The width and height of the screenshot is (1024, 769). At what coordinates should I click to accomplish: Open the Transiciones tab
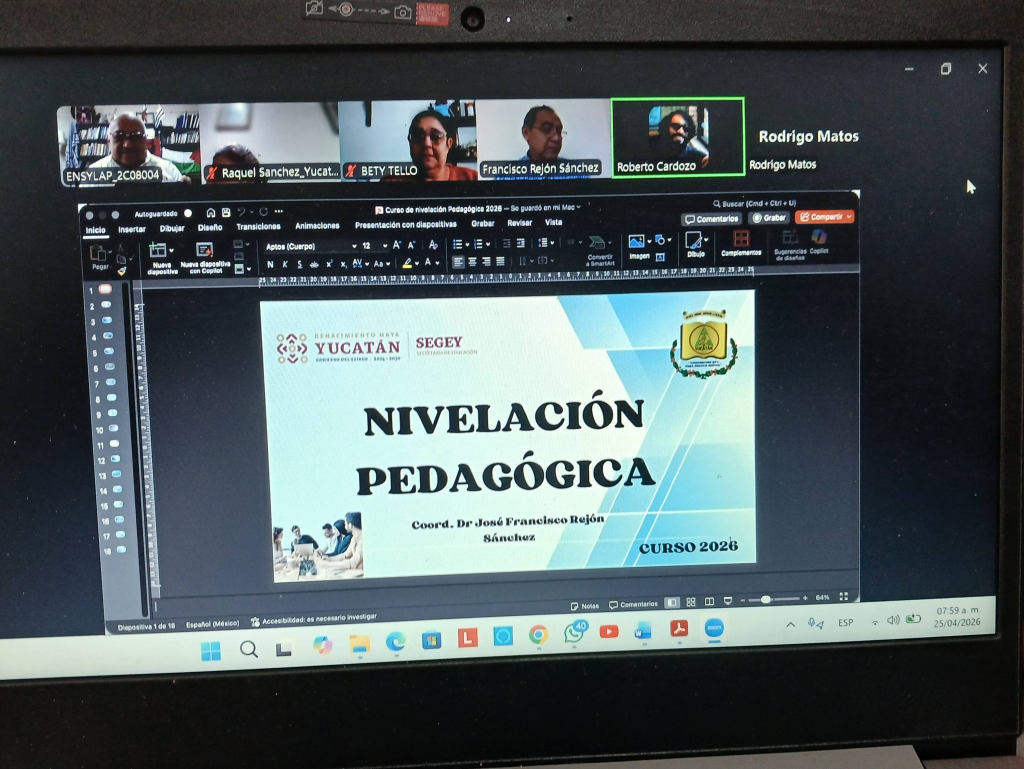tap(258, 227)
